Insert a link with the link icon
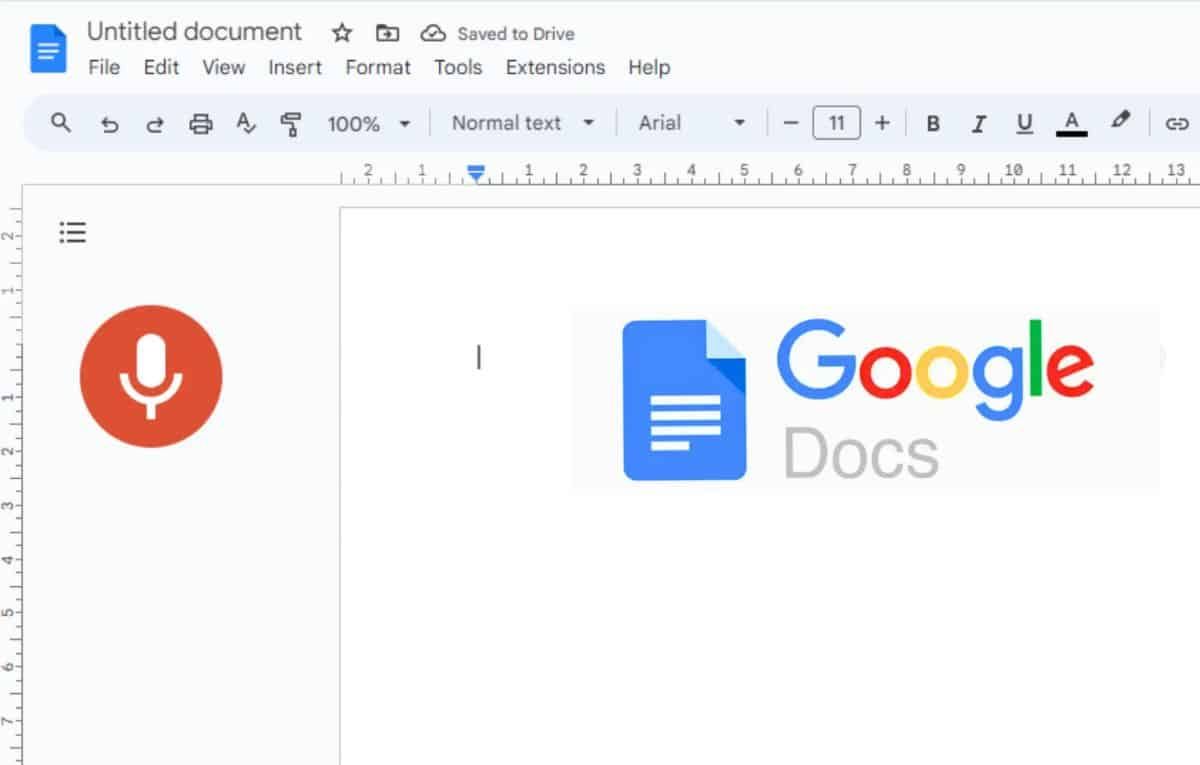 pos(1176,124)
